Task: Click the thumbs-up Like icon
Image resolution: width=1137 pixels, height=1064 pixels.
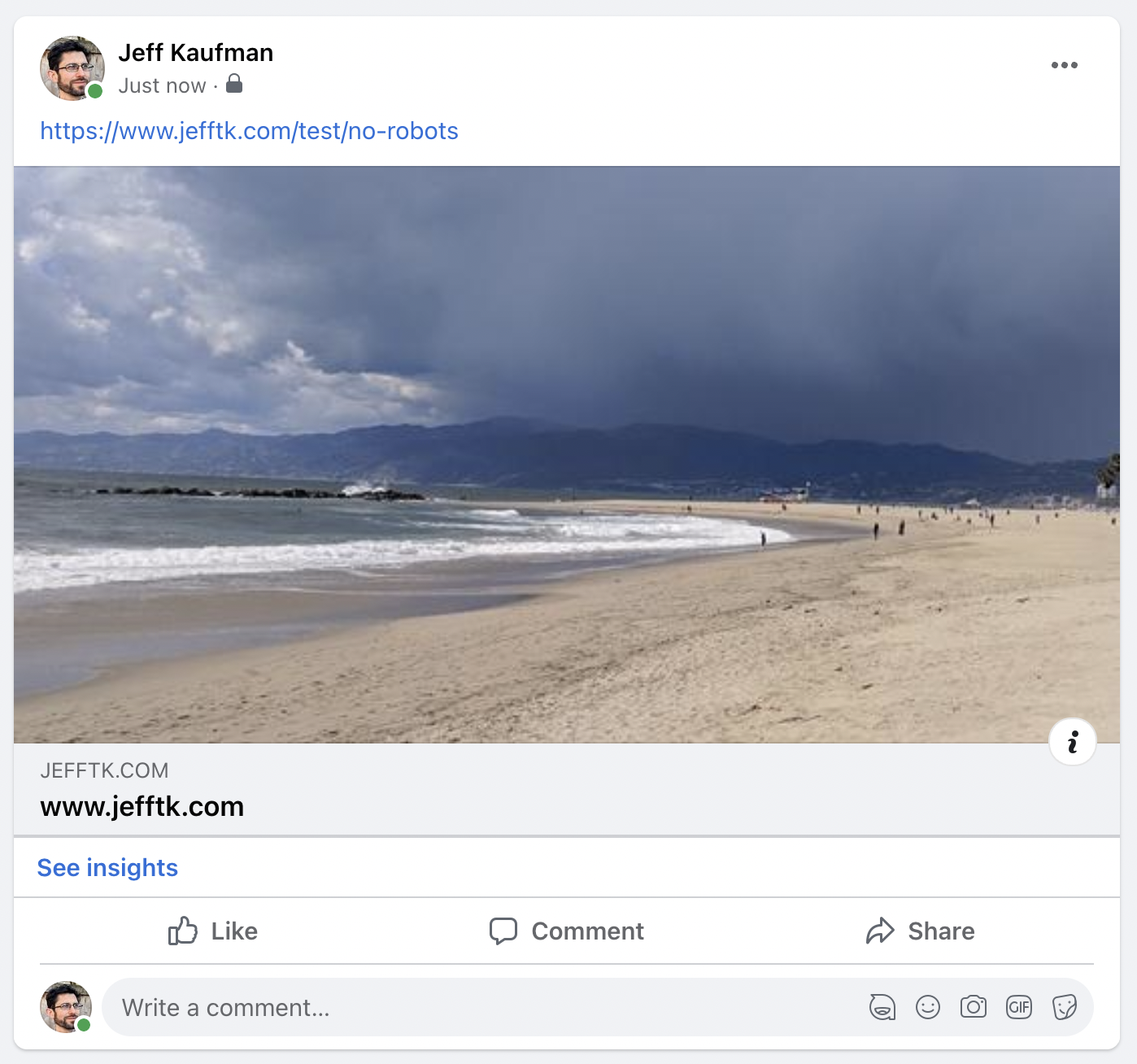Action: pyautogui.click(x=184, y=931)
